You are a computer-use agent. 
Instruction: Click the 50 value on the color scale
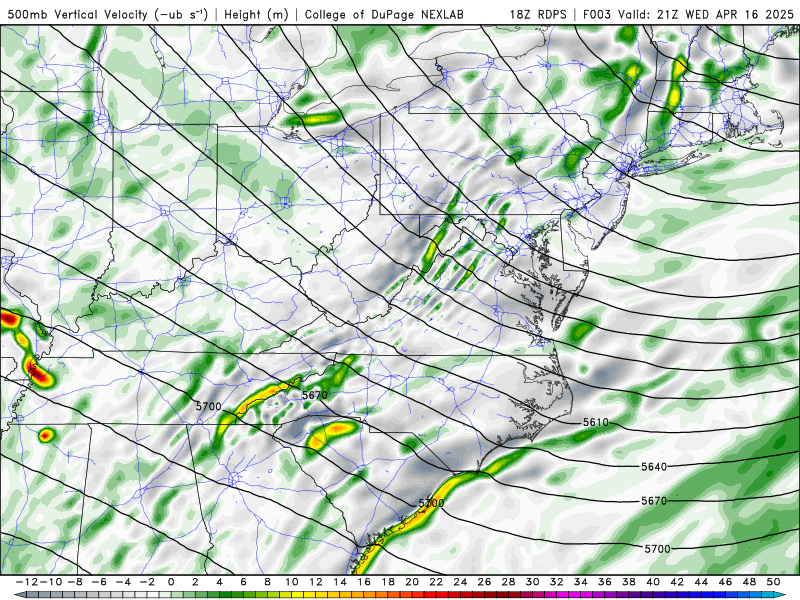(x=773, y=582)
